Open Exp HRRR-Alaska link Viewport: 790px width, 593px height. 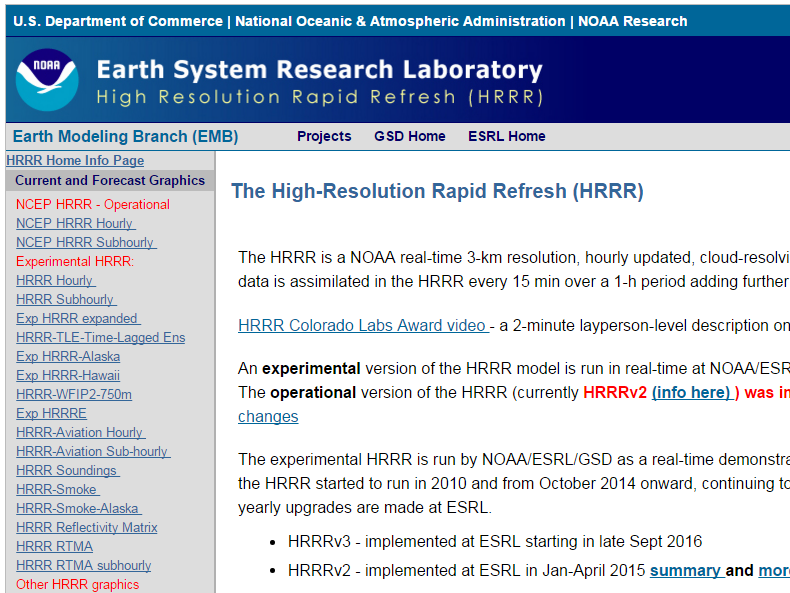68,357
